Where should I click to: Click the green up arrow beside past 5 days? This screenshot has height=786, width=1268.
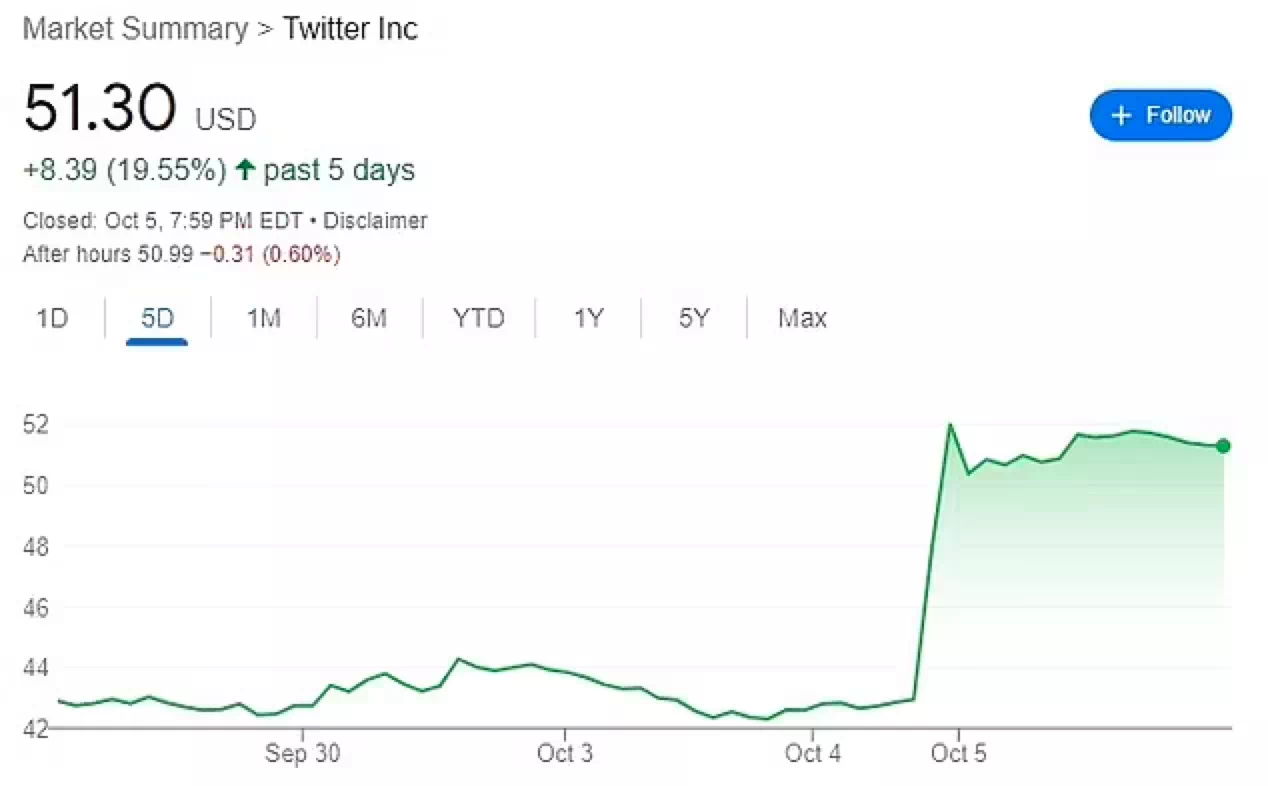click(x=245, y=170)
